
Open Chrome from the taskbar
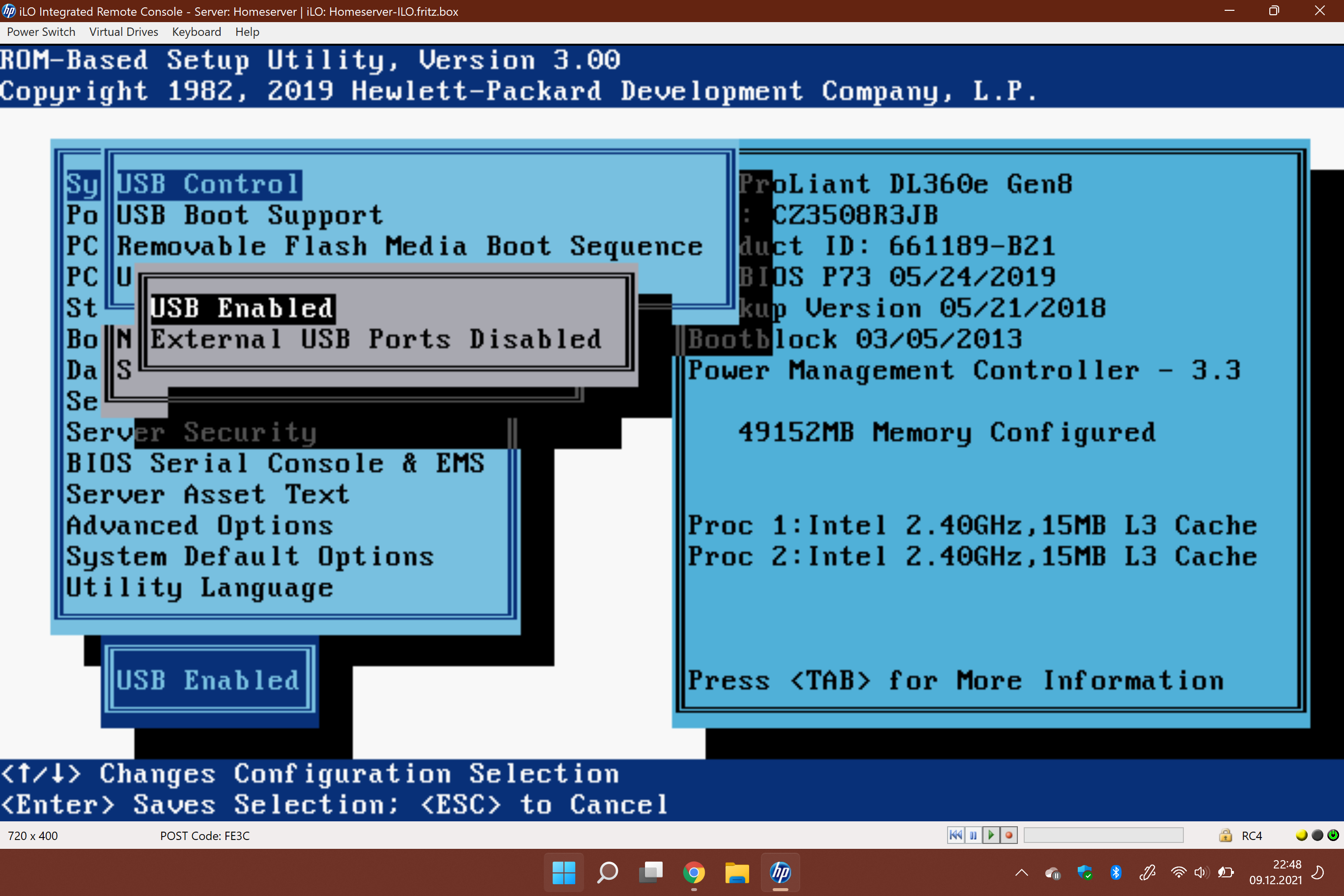pos(693,872)
